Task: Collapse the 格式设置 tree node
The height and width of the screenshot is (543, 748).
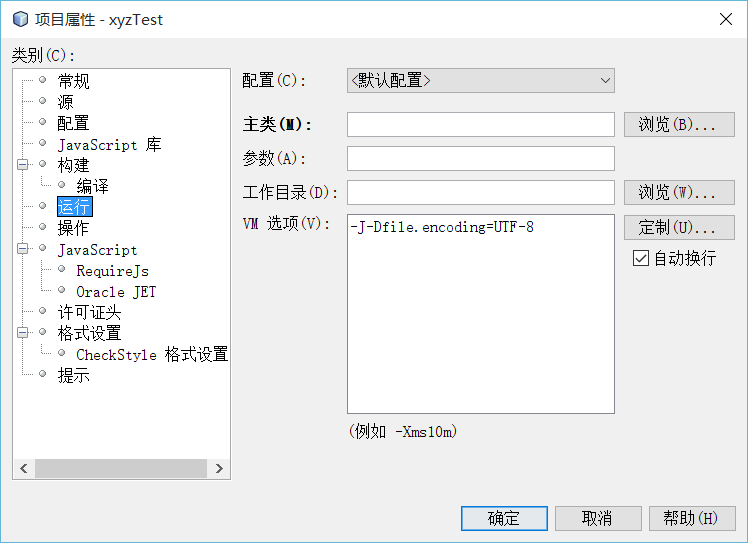Action: point(21,333)
